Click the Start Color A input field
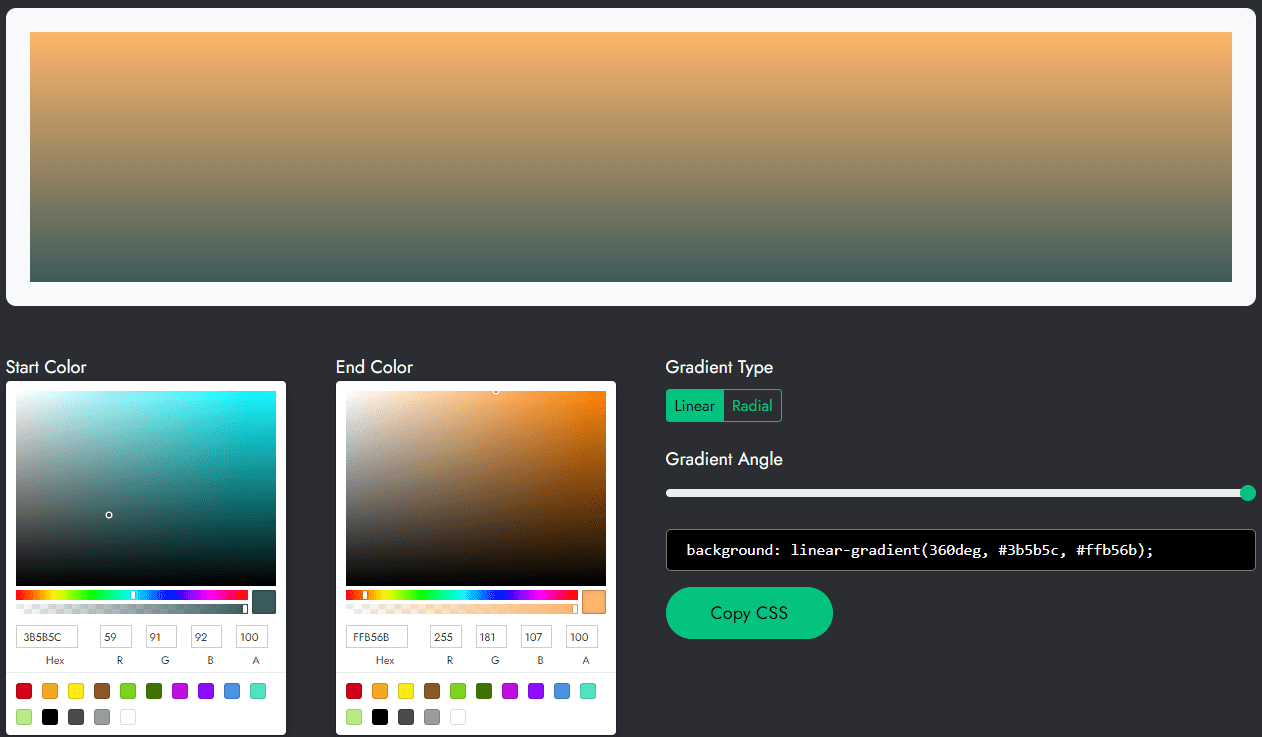Image resolution: width=1262 pixels, height=737 pixels. (x=251, y=636)
